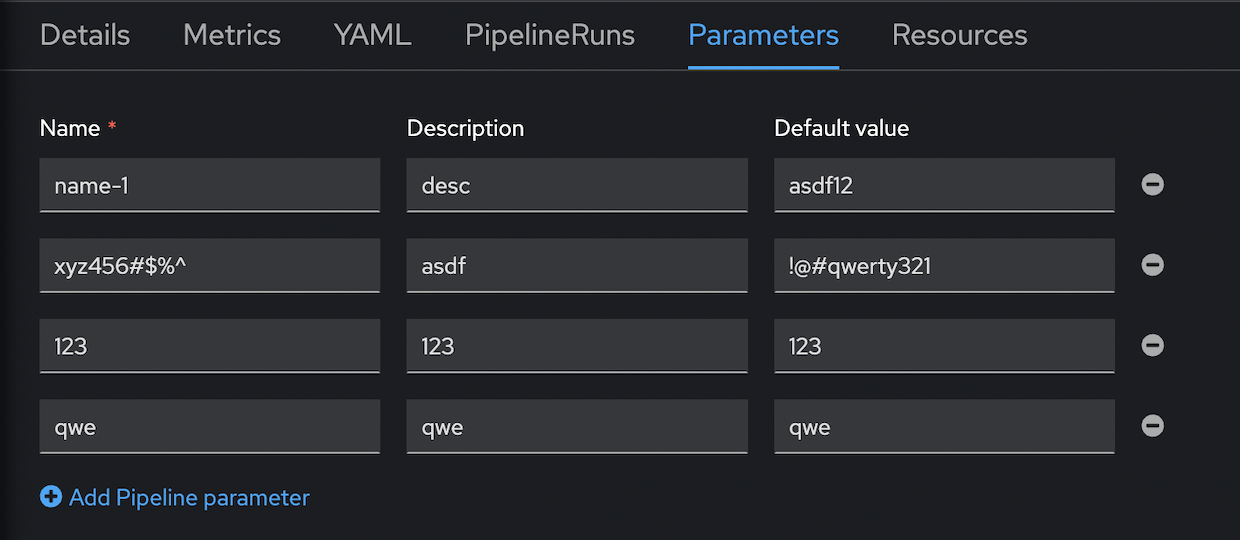The width and height of the screenshot is (1240, 540).
Task: Click the asdf Description field
Action: (577, 265)
